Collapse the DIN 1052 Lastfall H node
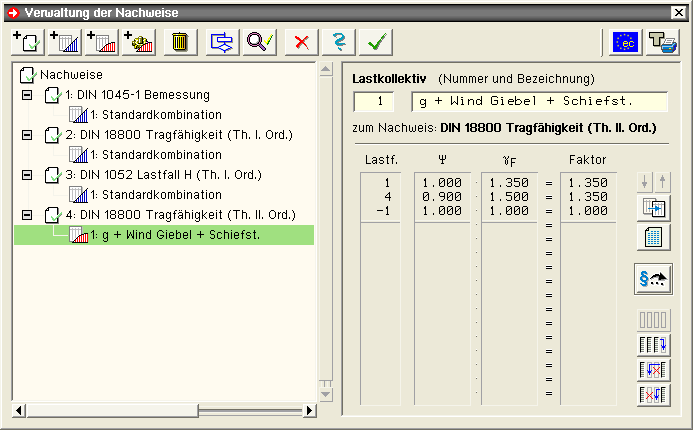Viewport: 693px width, 430px height. pos(27,174)
